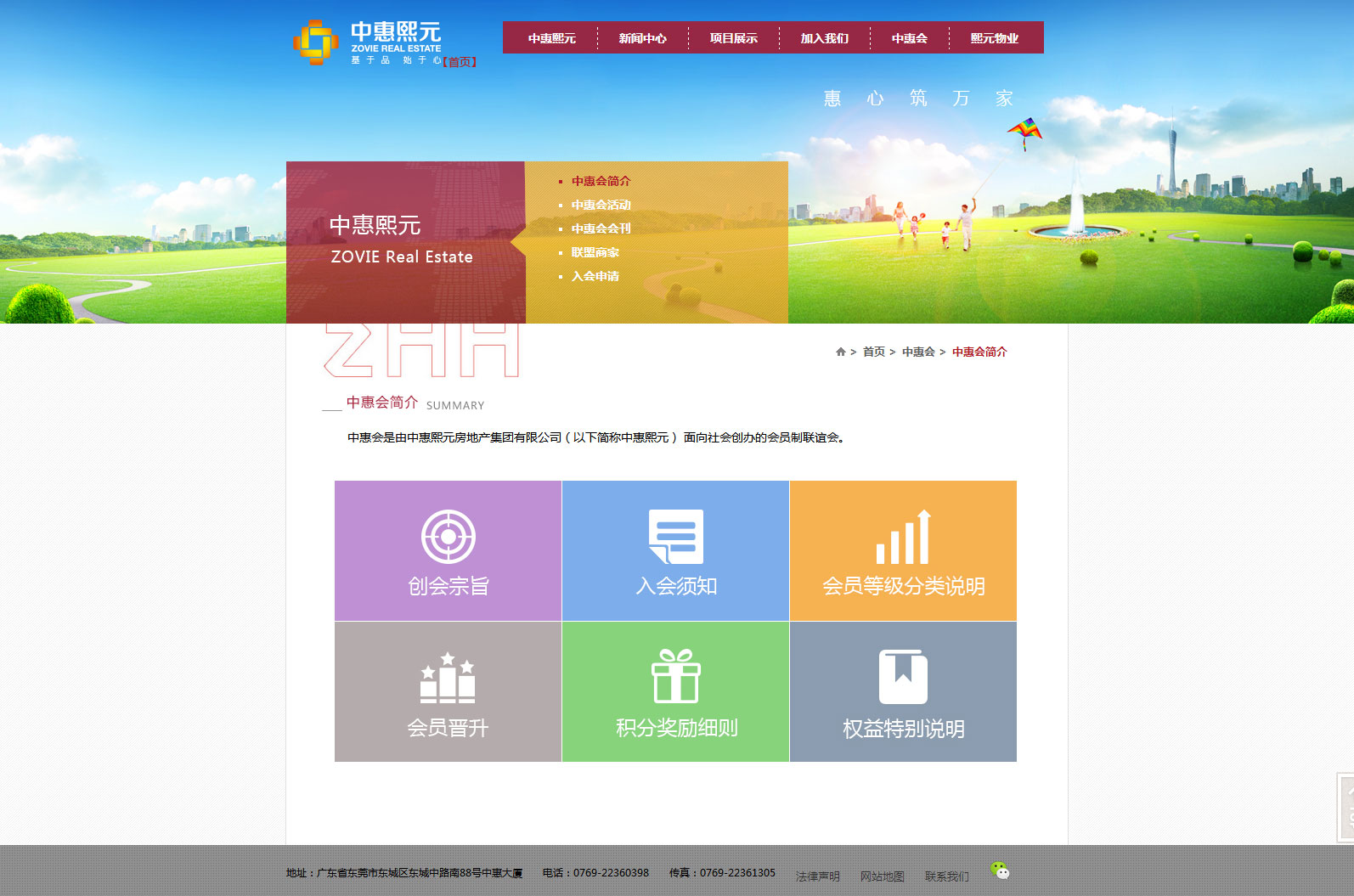This screenshot has width=1354, height=896.
Task: Open the 法律声明 footer link
Action: [x=818, y=876]
